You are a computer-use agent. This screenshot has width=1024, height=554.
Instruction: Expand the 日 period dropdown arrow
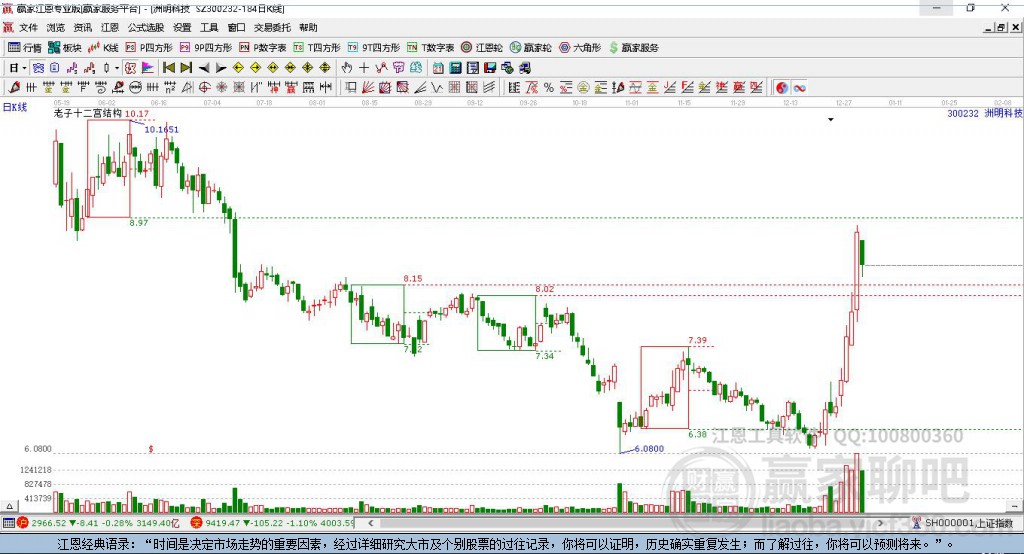[24, 68]
